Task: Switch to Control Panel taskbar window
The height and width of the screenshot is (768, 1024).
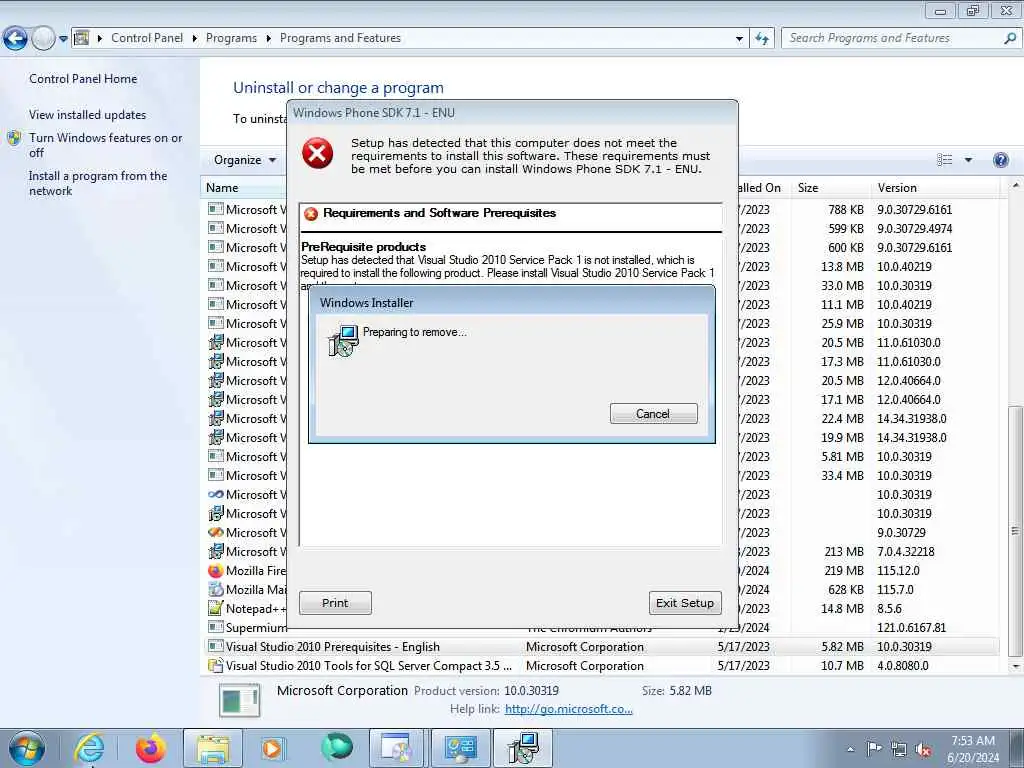Action: click(460, 748)
